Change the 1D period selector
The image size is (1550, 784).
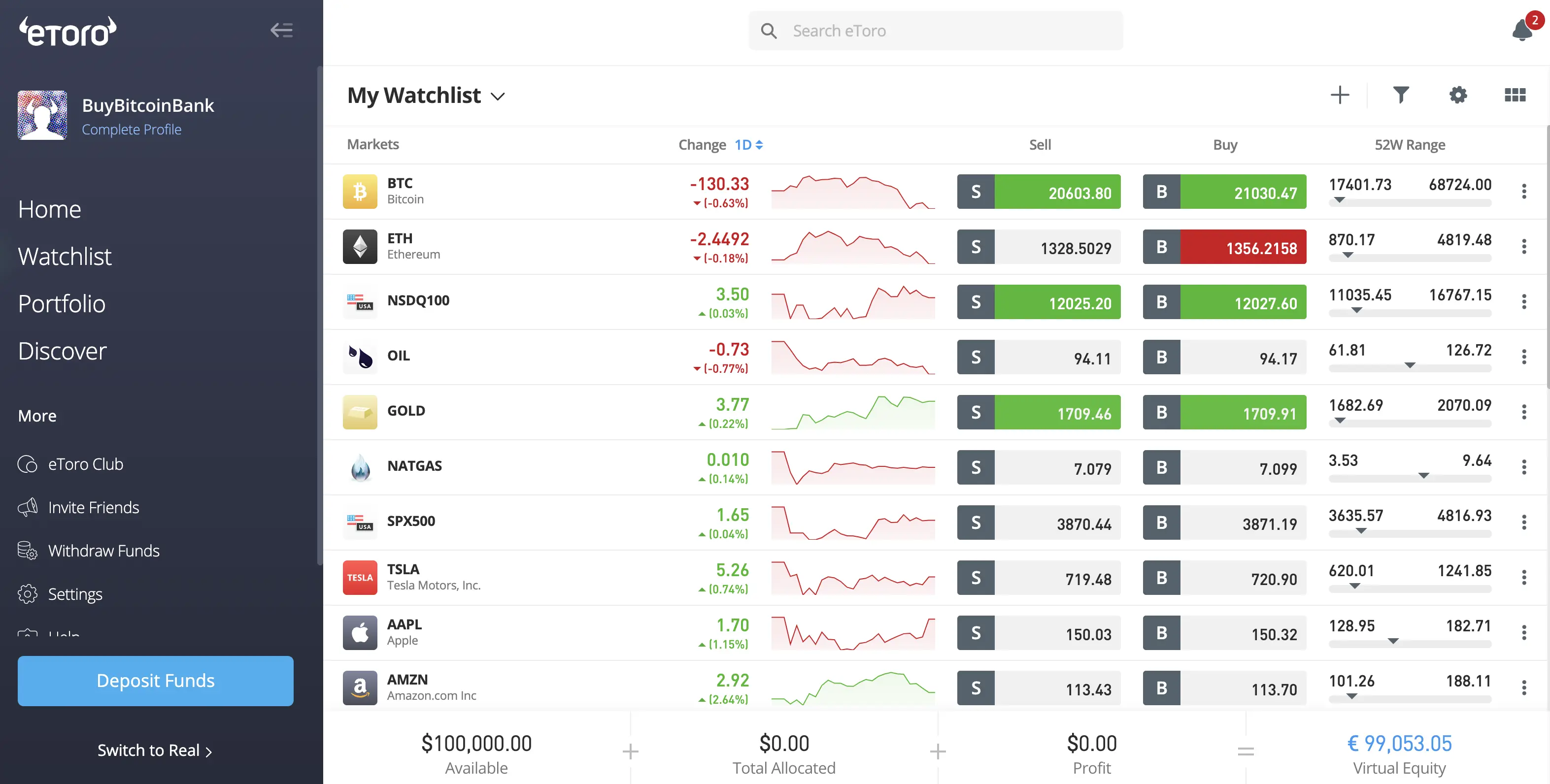click(748, 145)
